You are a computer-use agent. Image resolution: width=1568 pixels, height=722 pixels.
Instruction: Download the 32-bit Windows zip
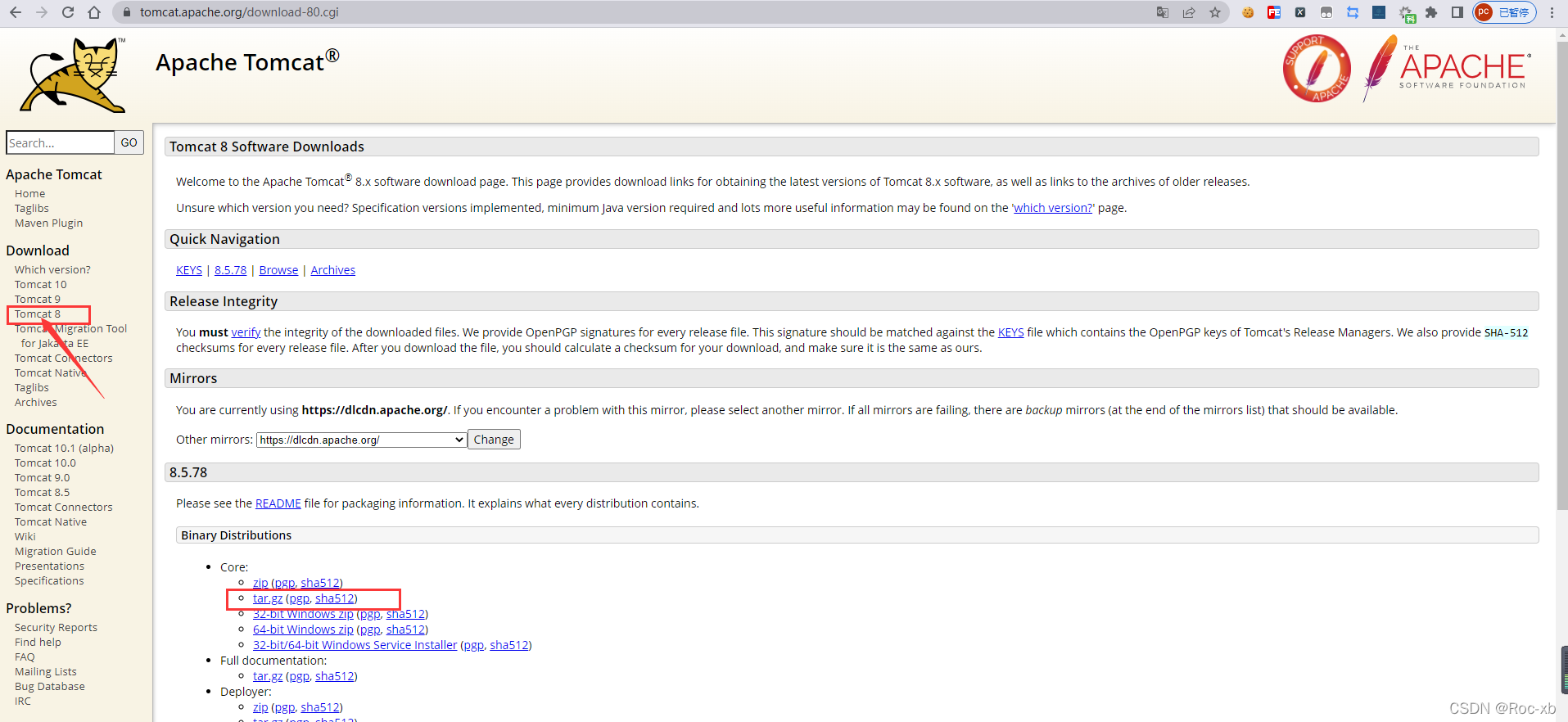click(303, 614)
